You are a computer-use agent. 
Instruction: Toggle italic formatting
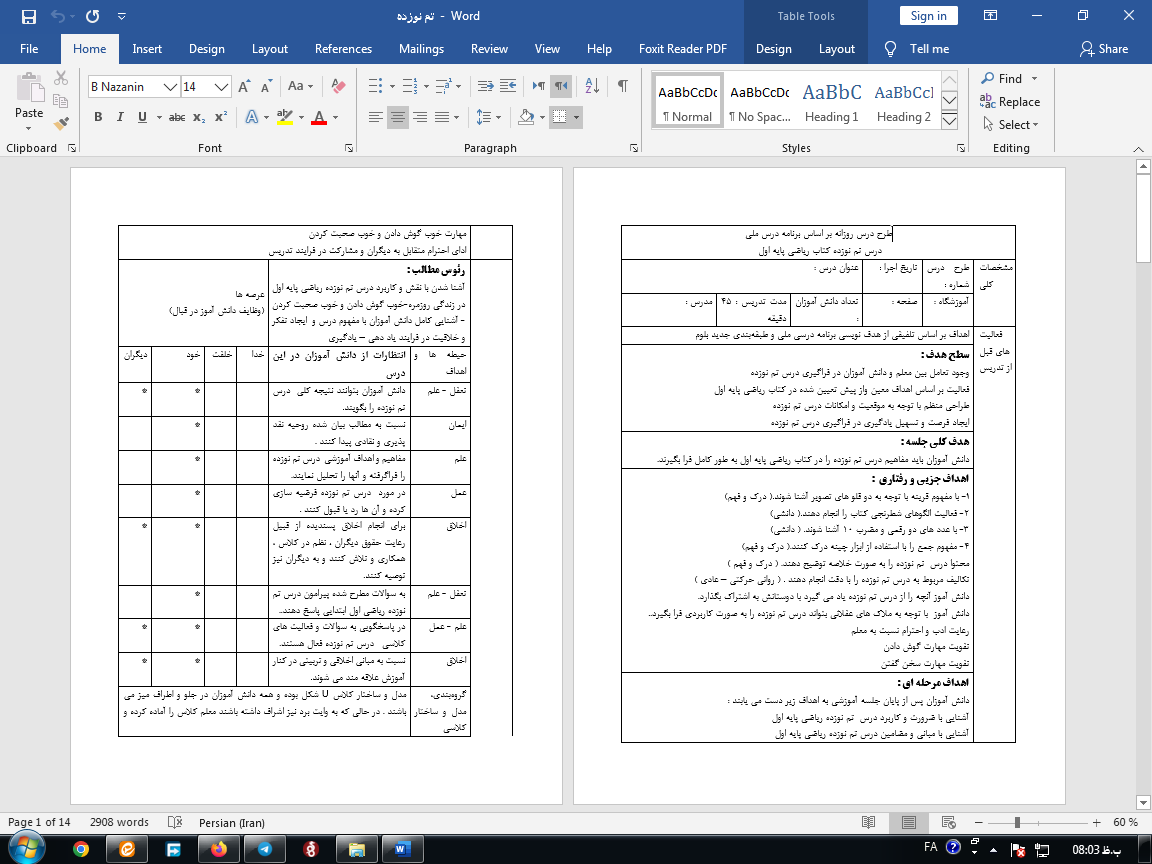click(x=120, y=117)
